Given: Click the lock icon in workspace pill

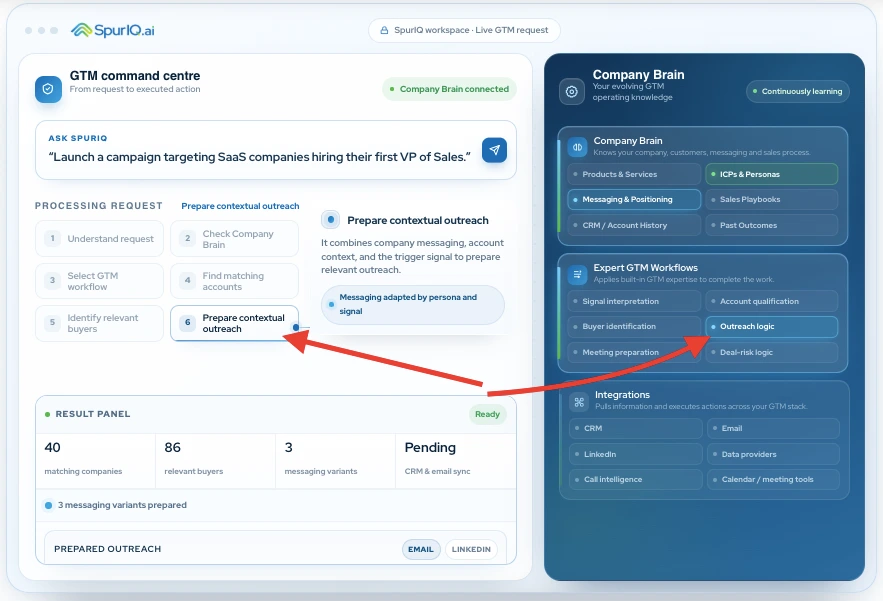Looking at the screenshot, I should [x=384, y=30].
